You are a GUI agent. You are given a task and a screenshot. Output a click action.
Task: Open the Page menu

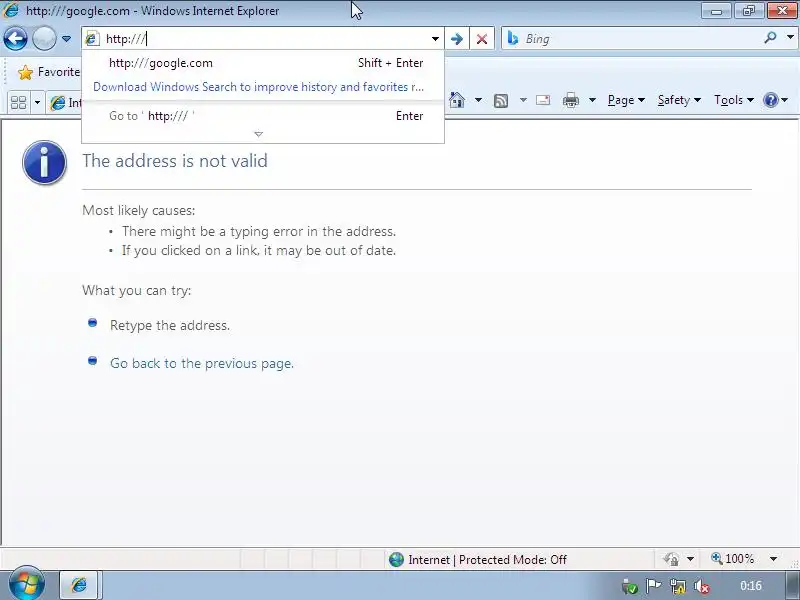click(x=626, y=100)
